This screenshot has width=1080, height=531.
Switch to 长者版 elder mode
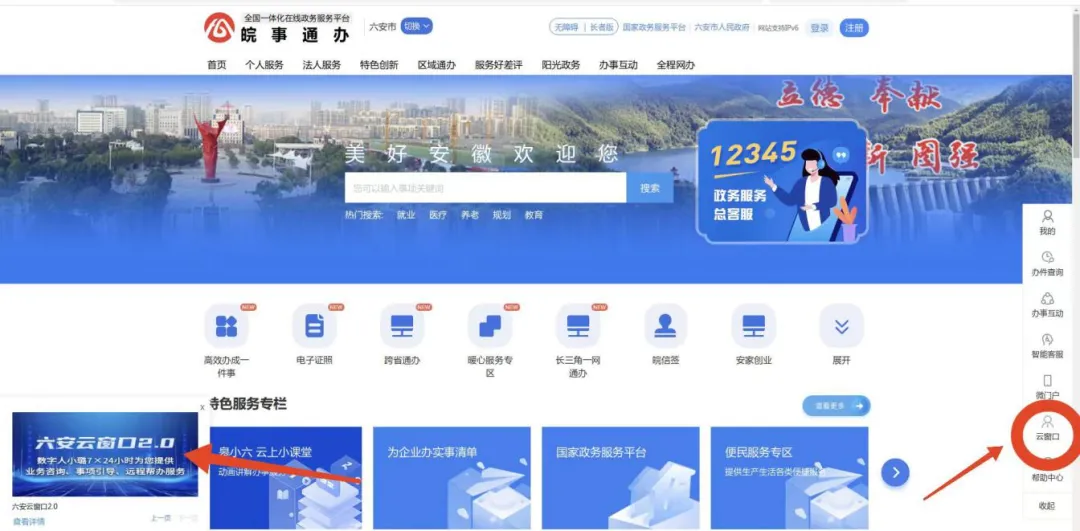pos(603,28)
